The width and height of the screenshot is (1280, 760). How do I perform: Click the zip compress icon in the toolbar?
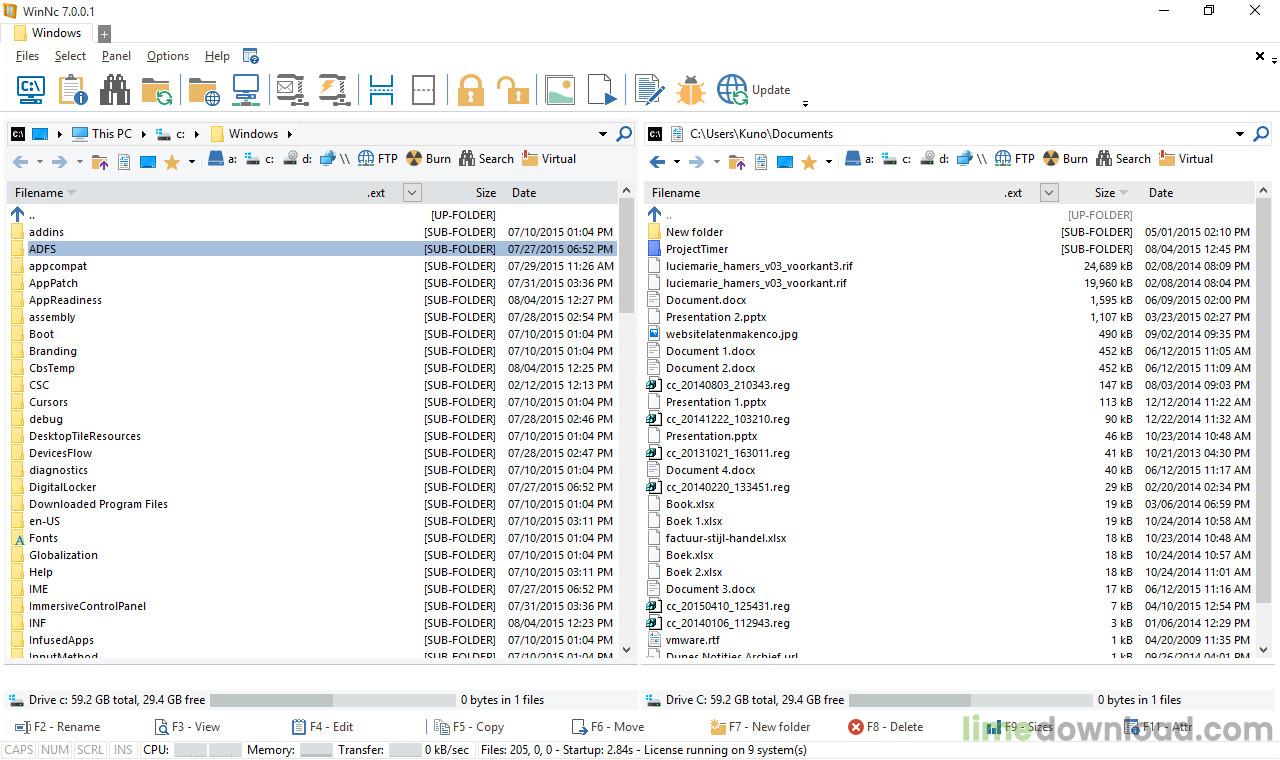(291, 89)
